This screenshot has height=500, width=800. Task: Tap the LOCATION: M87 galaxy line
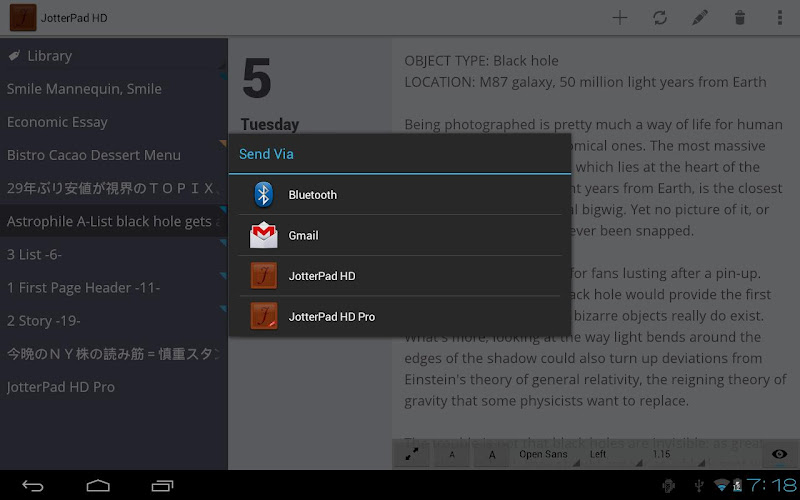coord(585,82)
